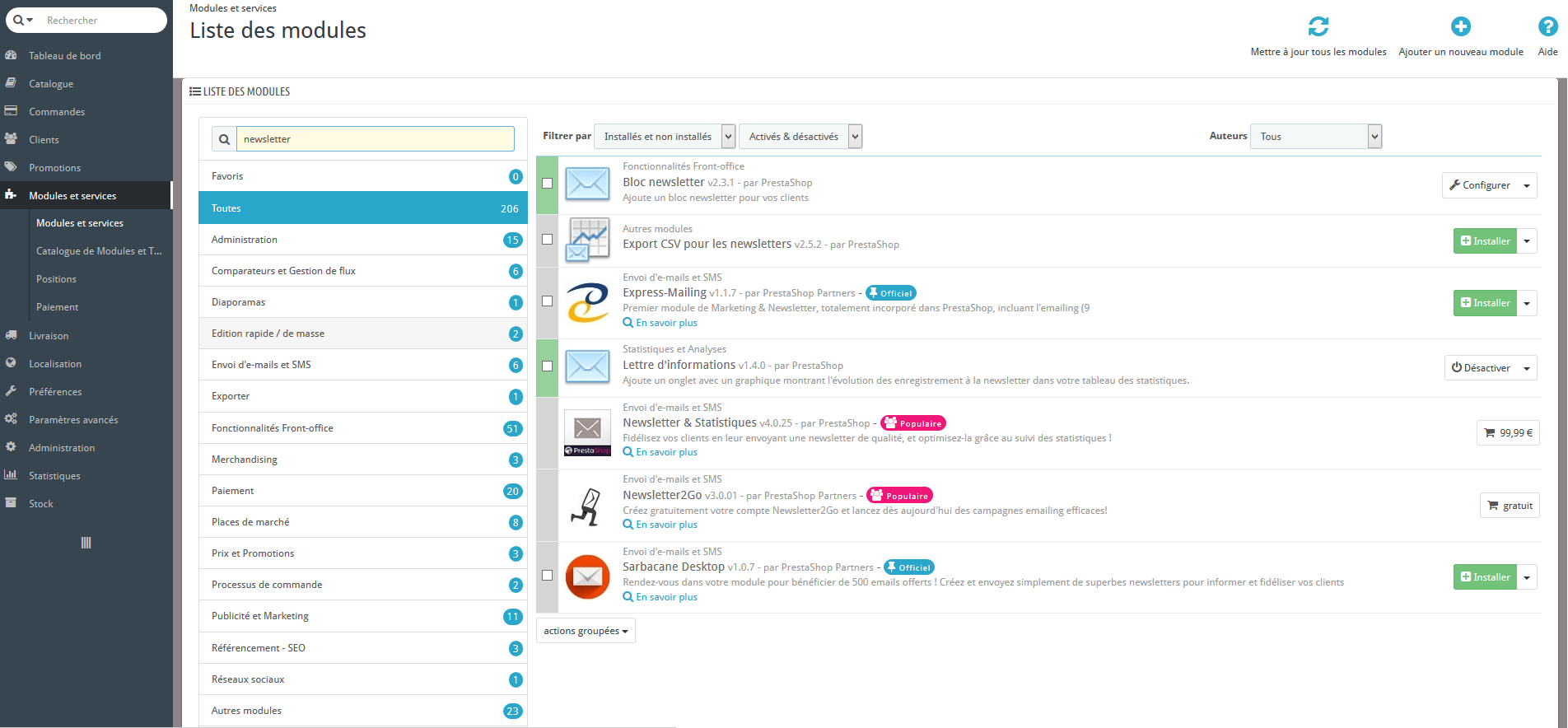The width and height of the screenshot is (1568, 728).
Task: Tick the Export CSV pour les newsletters checkbox
Action: click(547, 240)
